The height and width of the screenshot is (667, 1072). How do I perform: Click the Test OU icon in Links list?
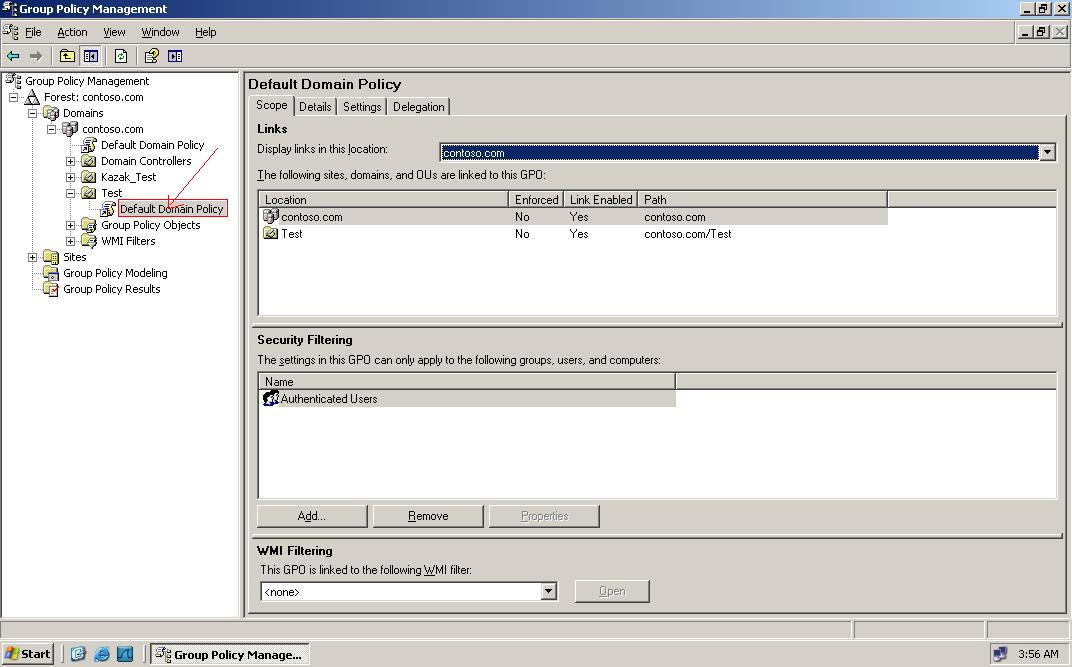coord(271,234)
